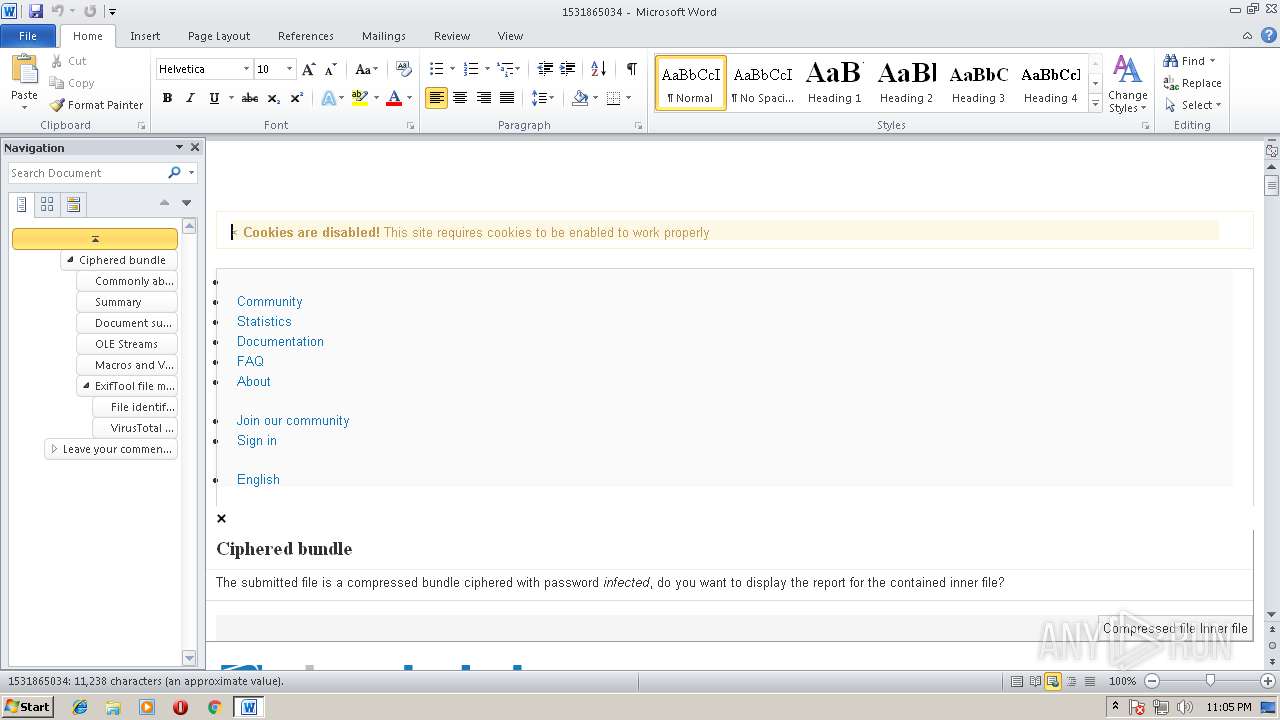The height and width of the screenshot is (720, 1280).
Task: Click Decrease Indent icon
Action: tap(545, 69)
